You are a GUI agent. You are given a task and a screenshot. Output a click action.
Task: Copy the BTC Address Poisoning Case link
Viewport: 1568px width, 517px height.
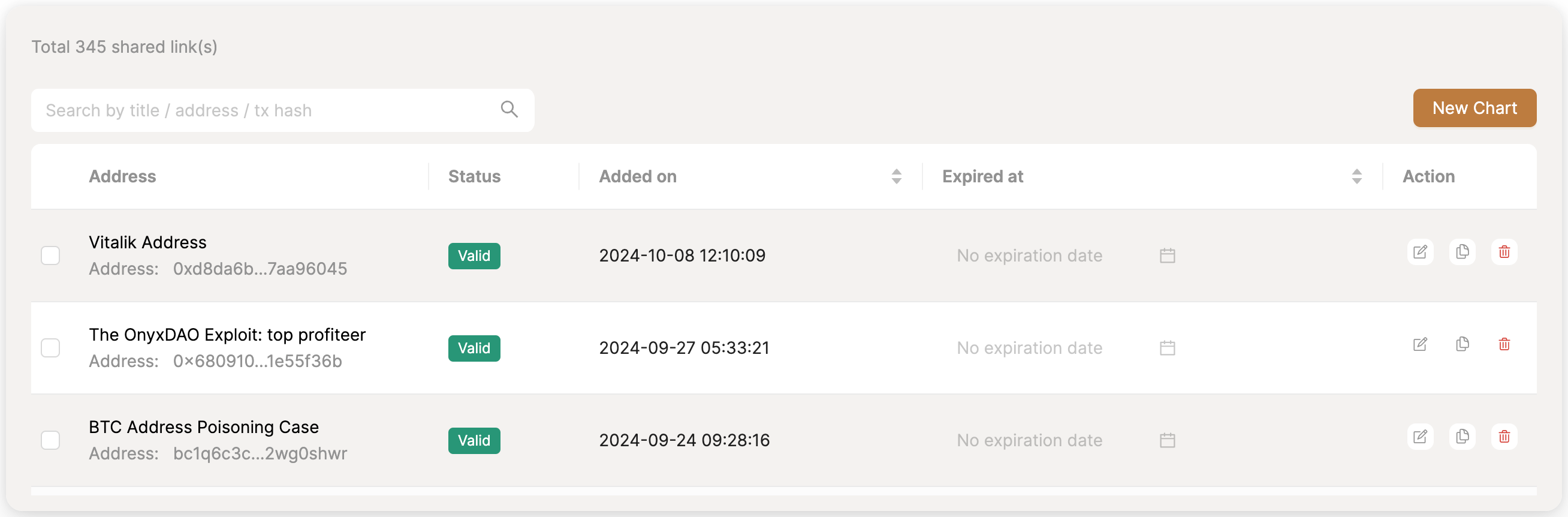coord(1462,437)
